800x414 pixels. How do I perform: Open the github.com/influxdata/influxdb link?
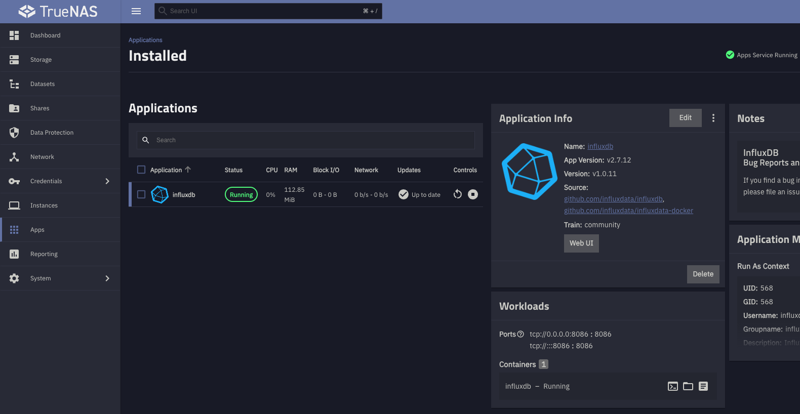[x=614, y=199]
